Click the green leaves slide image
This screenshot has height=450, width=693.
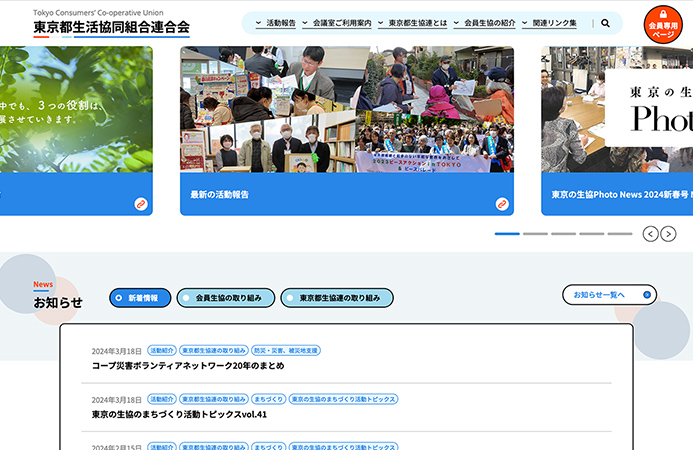pyautogui.click(x=76, y=109)
